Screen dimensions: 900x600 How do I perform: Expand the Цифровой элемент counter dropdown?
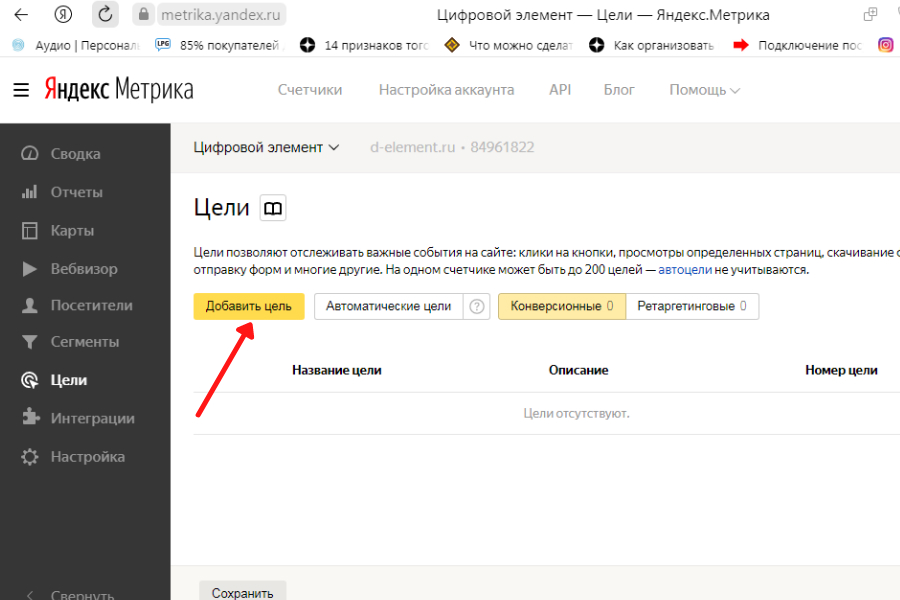(266, 147)
